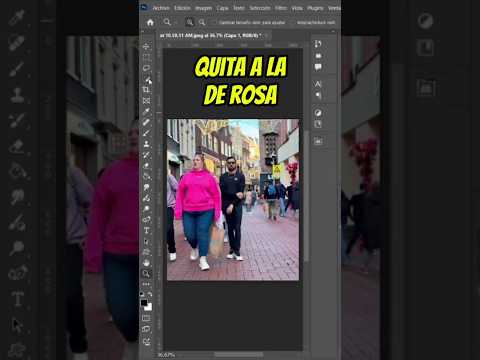Select the Zoom tool in the toolbar
The height and width of the screenshot is (360, 480).
tap(146, 274)
